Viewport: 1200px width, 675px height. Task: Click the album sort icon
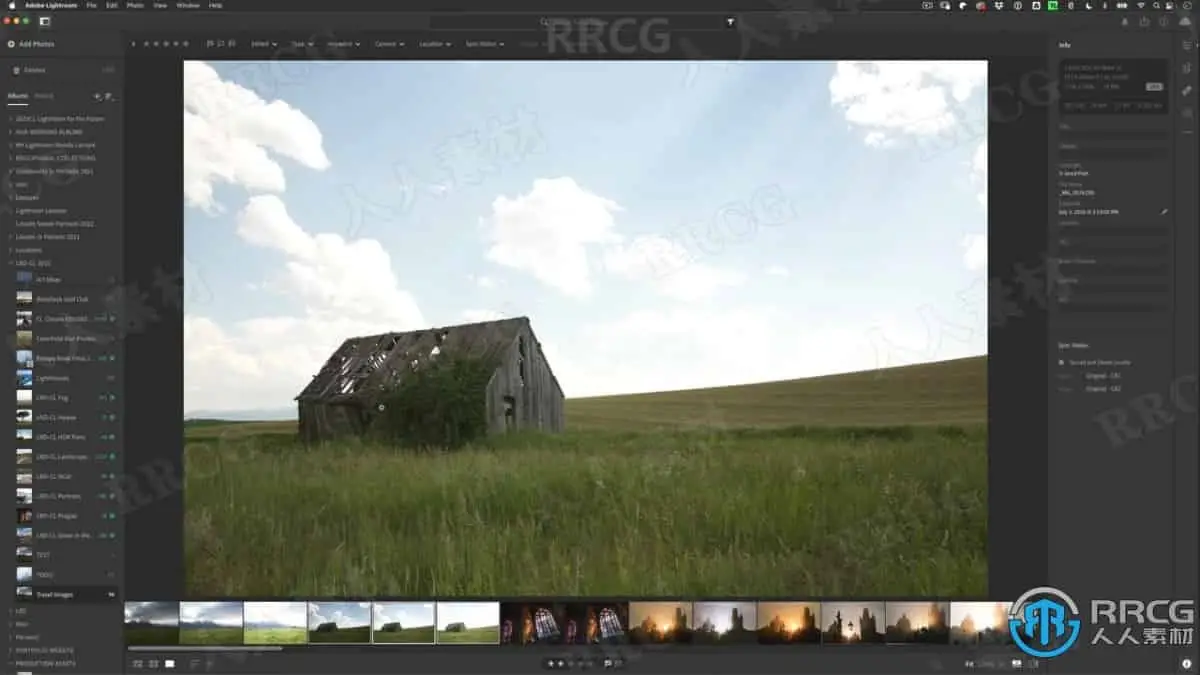point(109,96)
